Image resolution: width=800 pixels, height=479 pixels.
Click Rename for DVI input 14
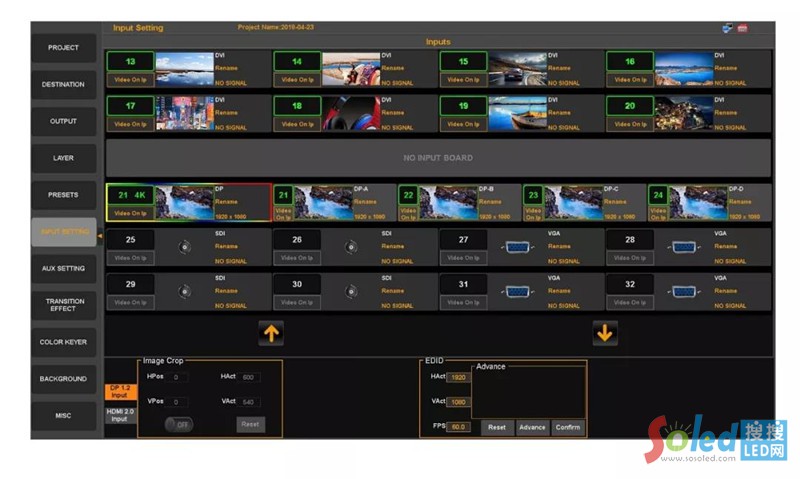[393, 68]
